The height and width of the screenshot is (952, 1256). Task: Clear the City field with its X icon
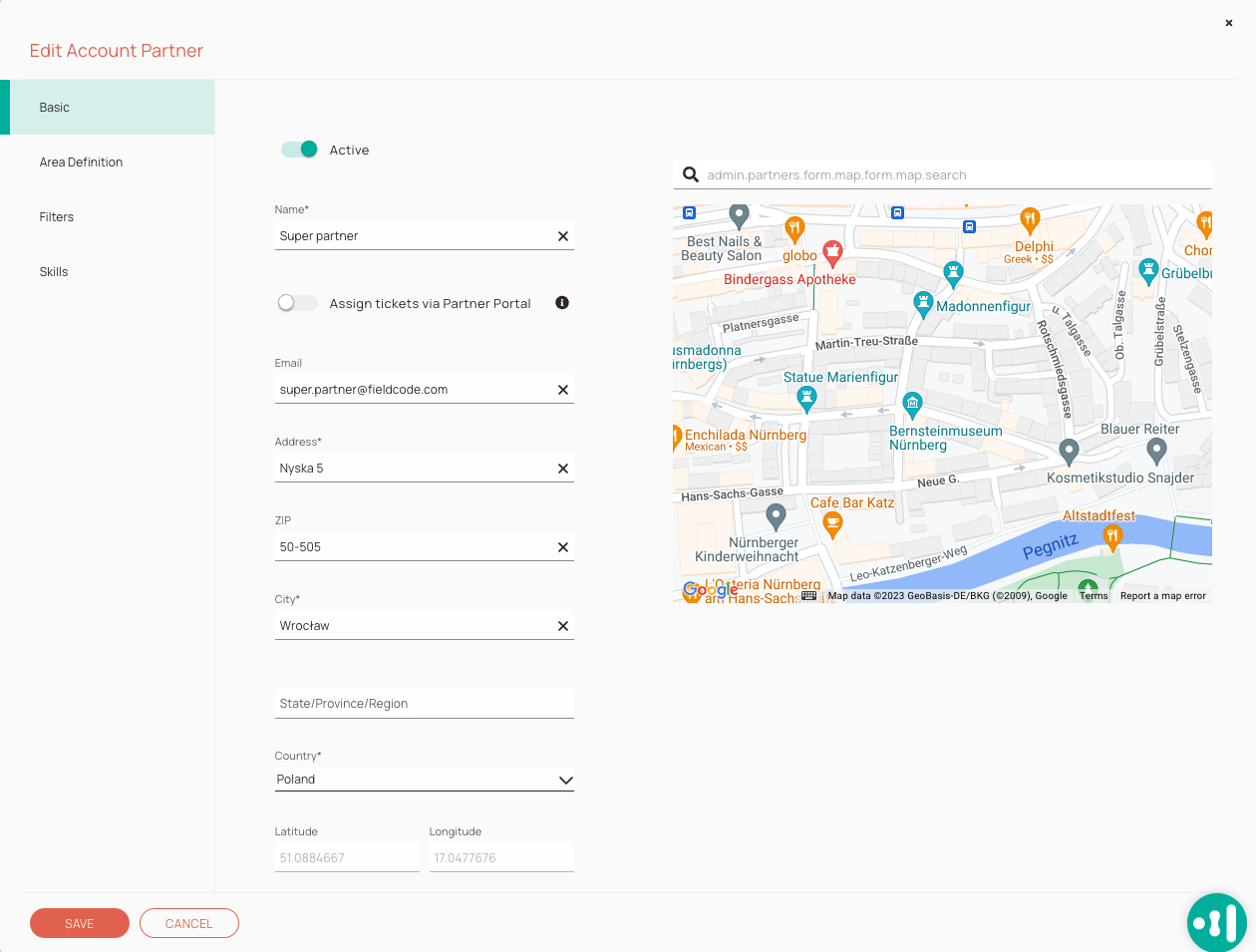[x=562, y=625]
